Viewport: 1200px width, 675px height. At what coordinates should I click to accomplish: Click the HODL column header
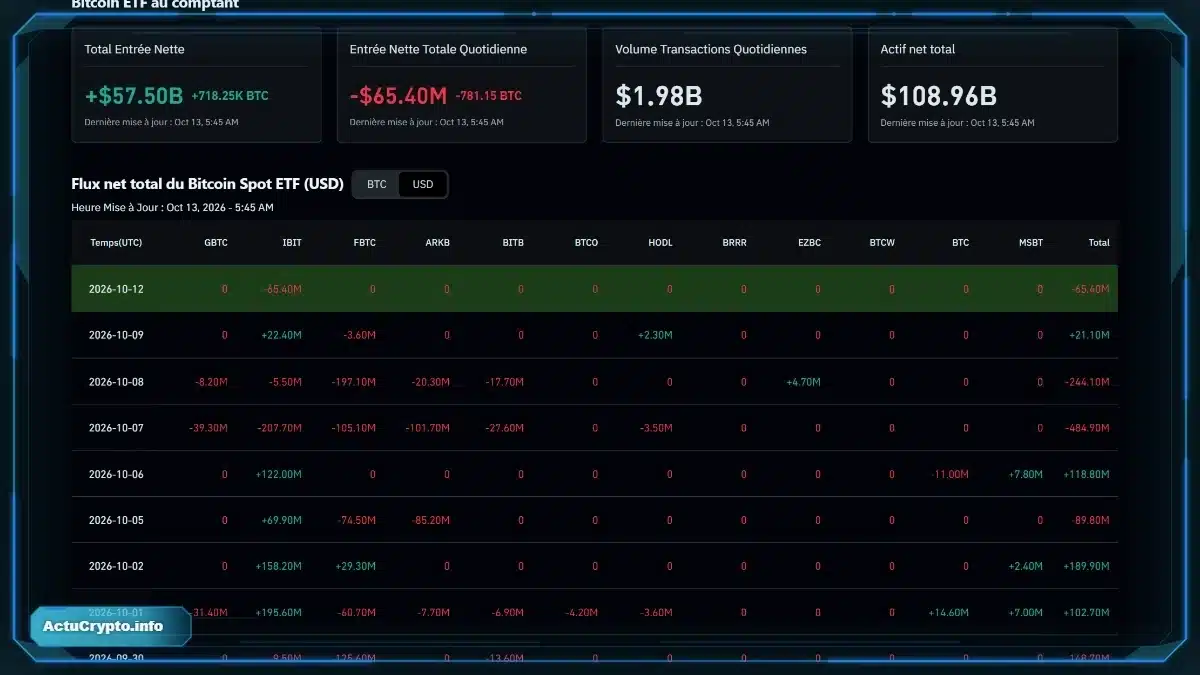click(660, 243)
